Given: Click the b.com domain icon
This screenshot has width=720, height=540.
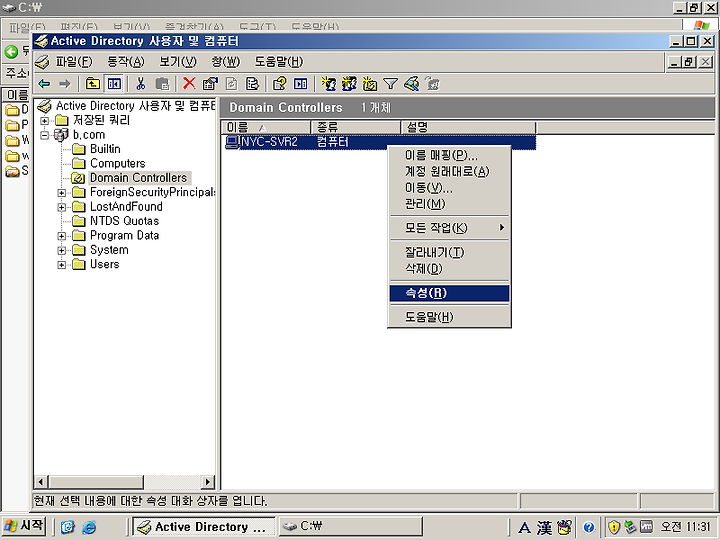Looking at the screenshot, I should tap(62, 135).
